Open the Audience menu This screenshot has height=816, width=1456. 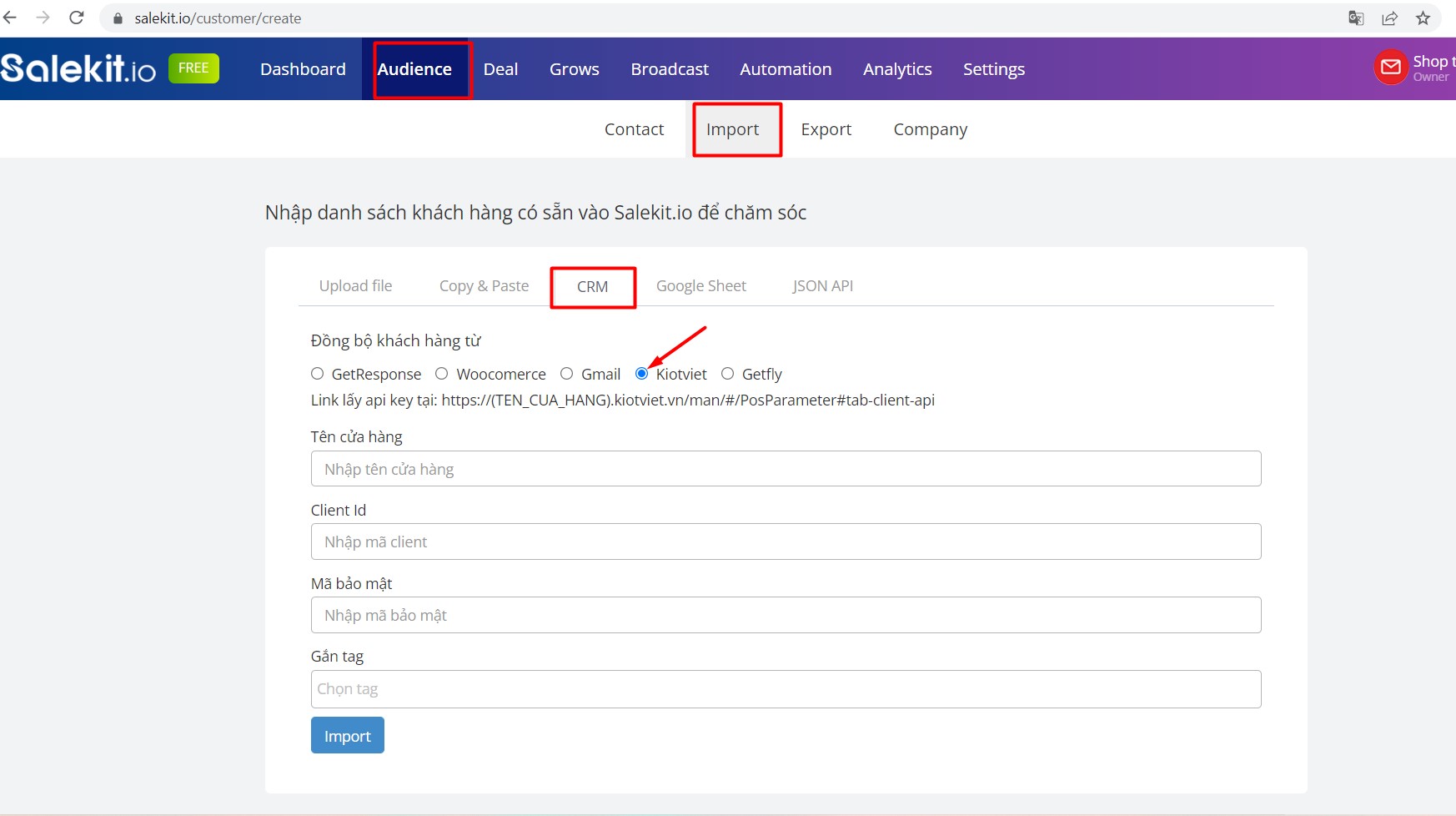coord(414,69)
